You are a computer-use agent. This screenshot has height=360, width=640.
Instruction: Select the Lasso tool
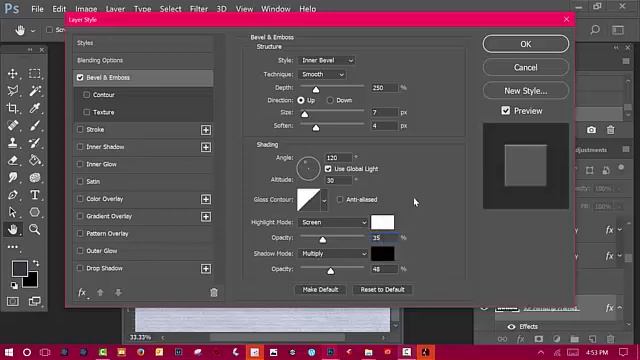[13, 91]
